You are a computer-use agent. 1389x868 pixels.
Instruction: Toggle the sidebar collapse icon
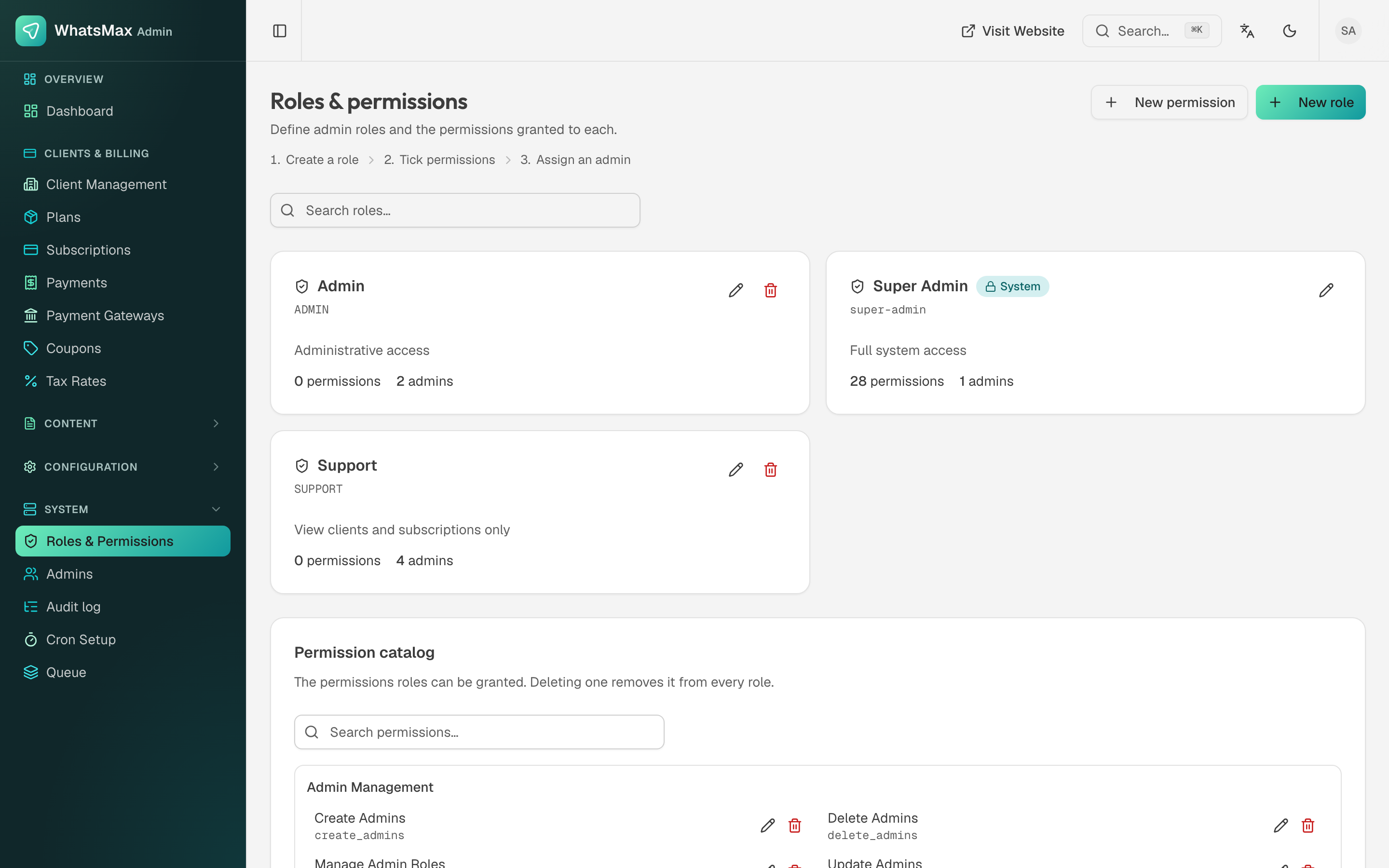pyautogui.click(x=280, y=31)
